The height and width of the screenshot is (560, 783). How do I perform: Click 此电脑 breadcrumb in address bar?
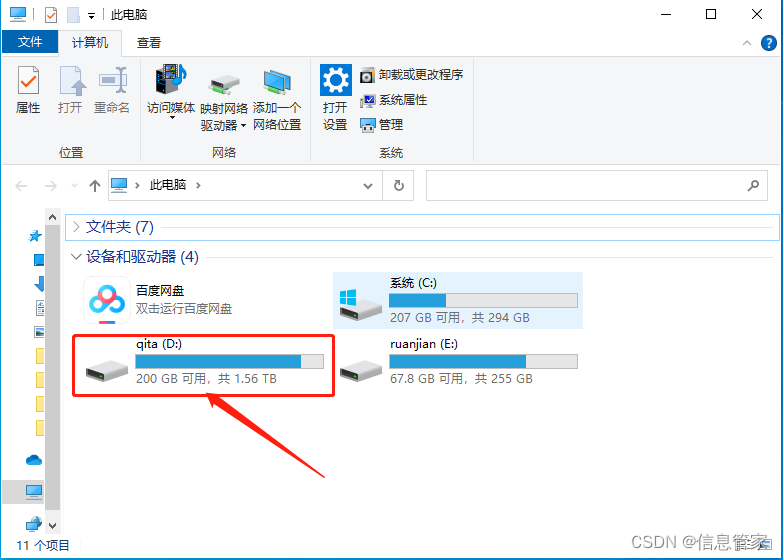(168, 185)
